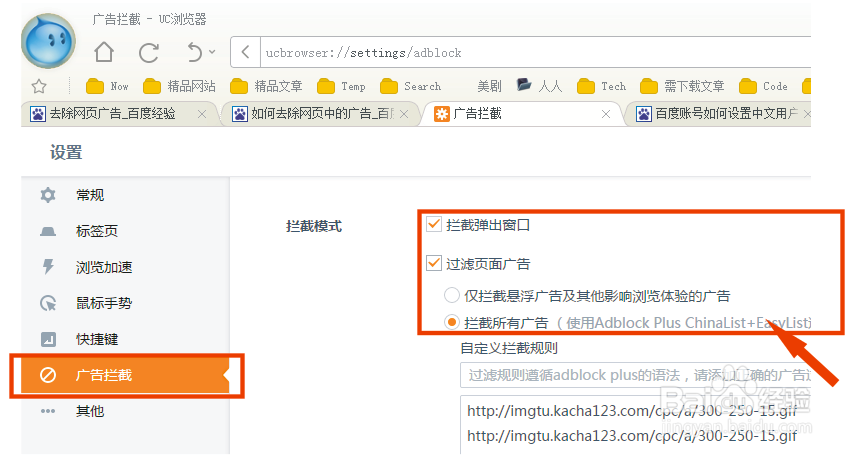Expand the undo history dropdown arrow

[212, 52]
